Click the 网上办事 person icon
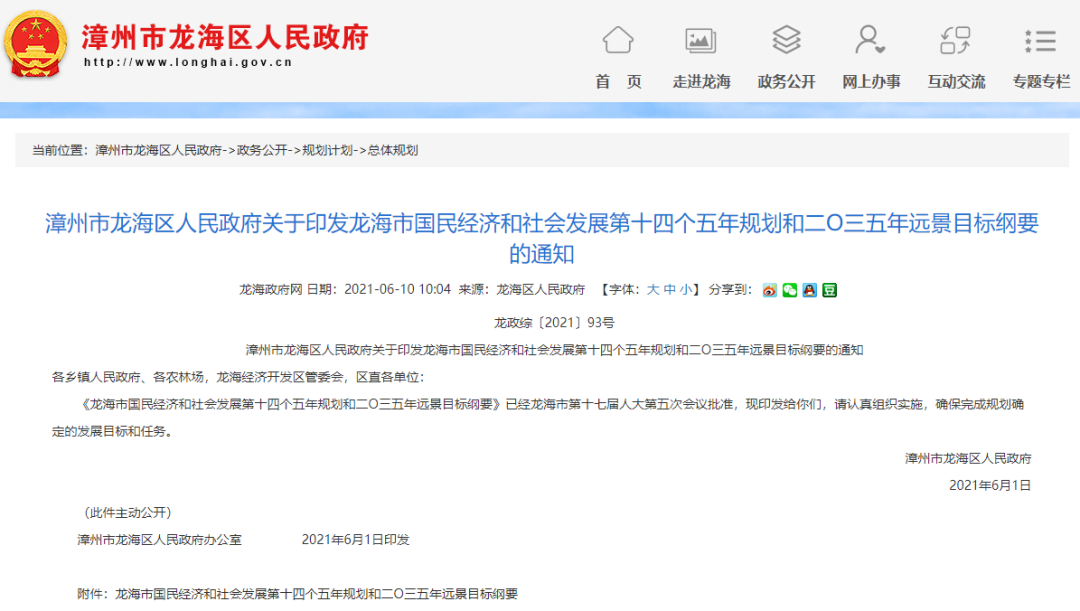Image resolution: width=1080 pixels, height=611 pixels. pyautogui.click(x=870, y=41)
